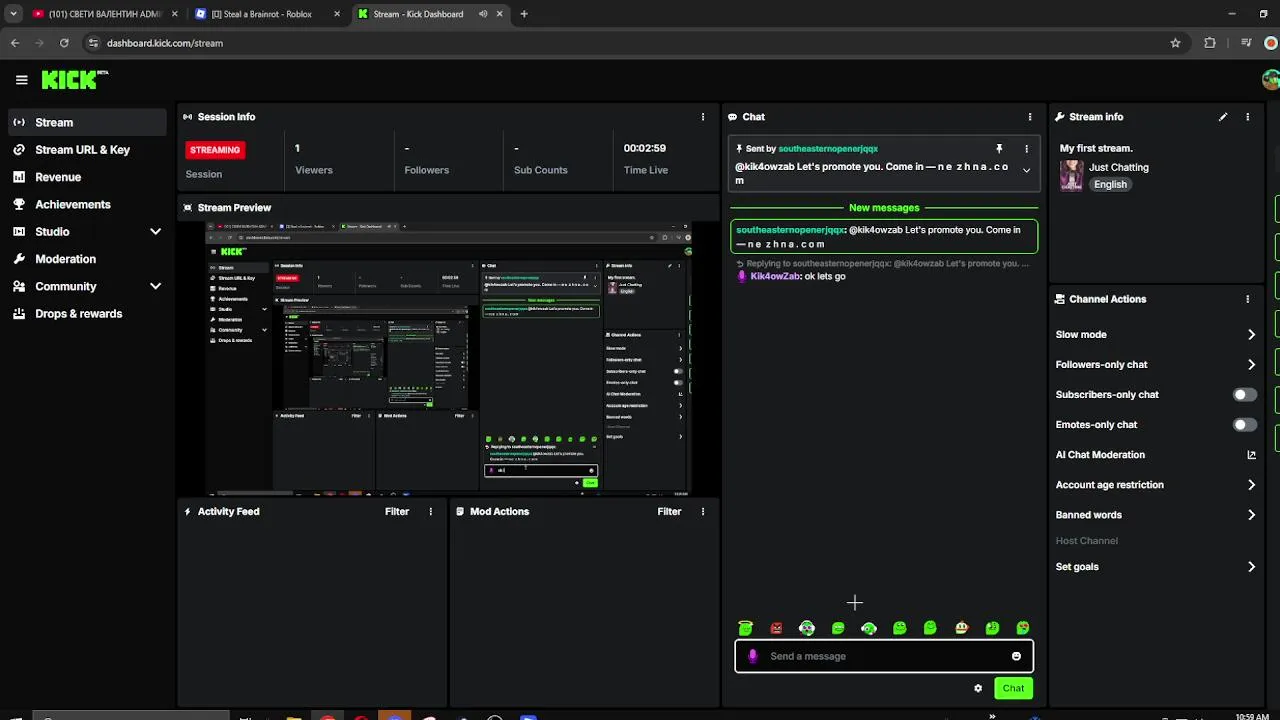Open the hamburger navigation menu

[21, 80]
